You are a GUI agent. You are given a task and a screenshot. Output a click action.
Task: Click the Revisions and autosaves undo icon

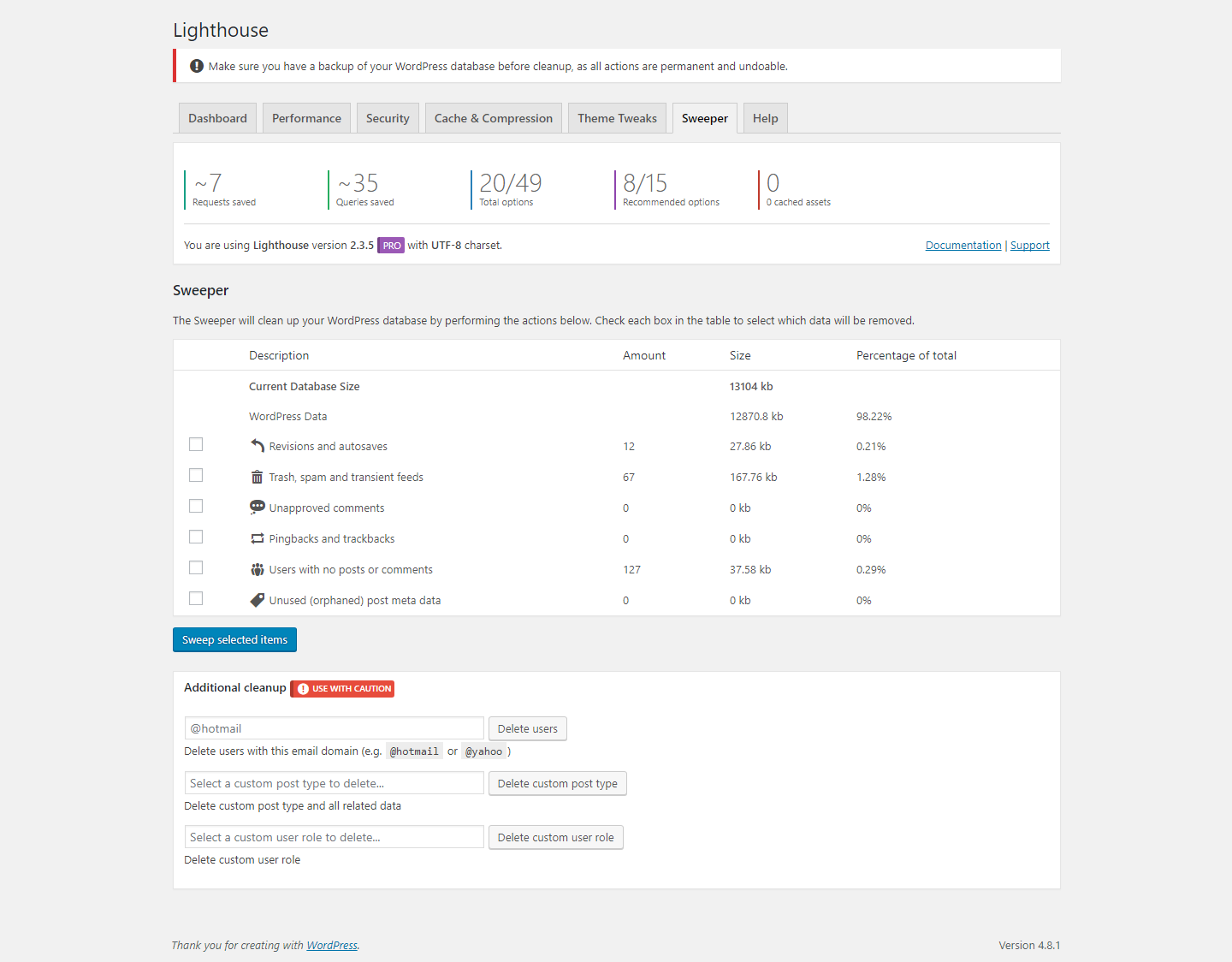(258, 446)
